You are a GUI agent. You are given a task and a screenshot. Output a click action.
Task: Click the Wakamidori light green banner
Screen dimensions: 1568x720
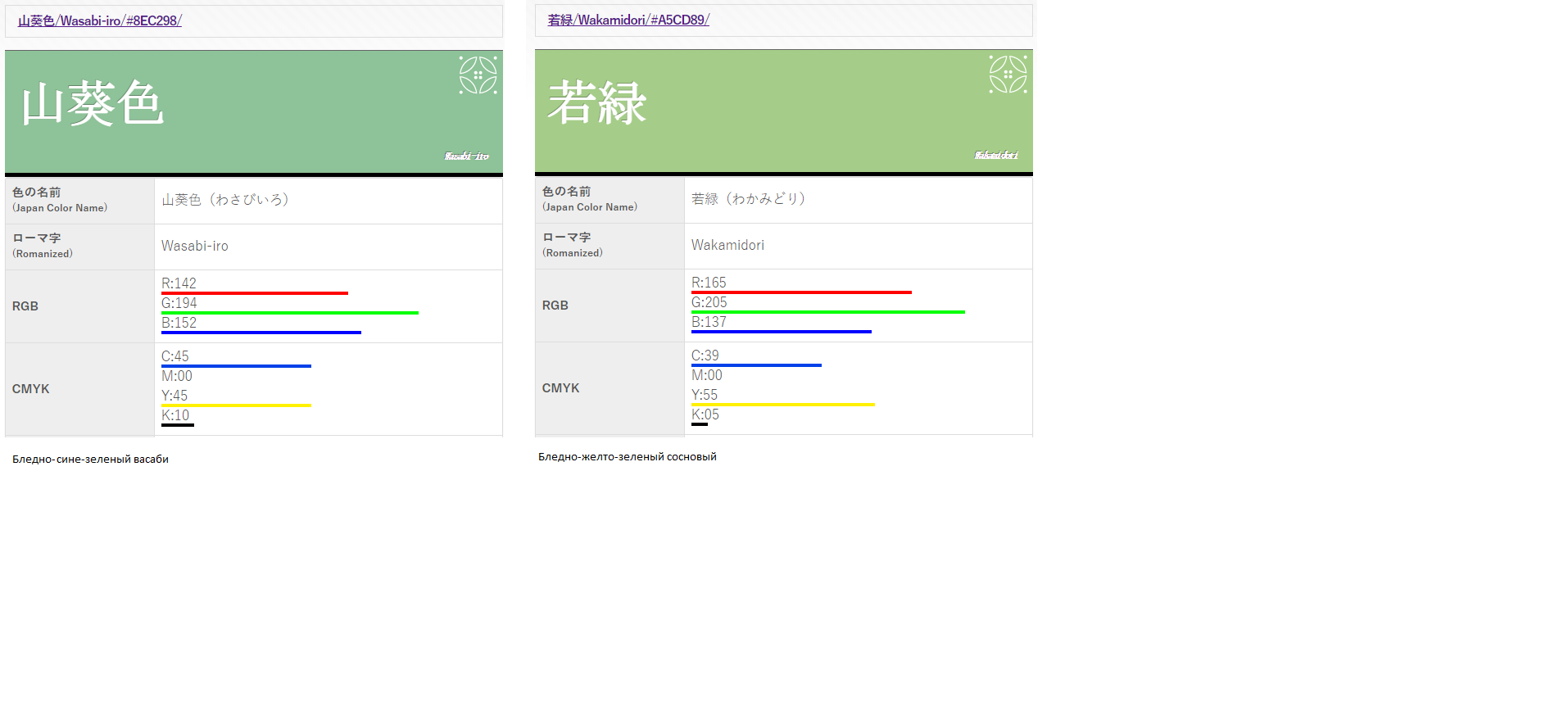pos(784,111)
